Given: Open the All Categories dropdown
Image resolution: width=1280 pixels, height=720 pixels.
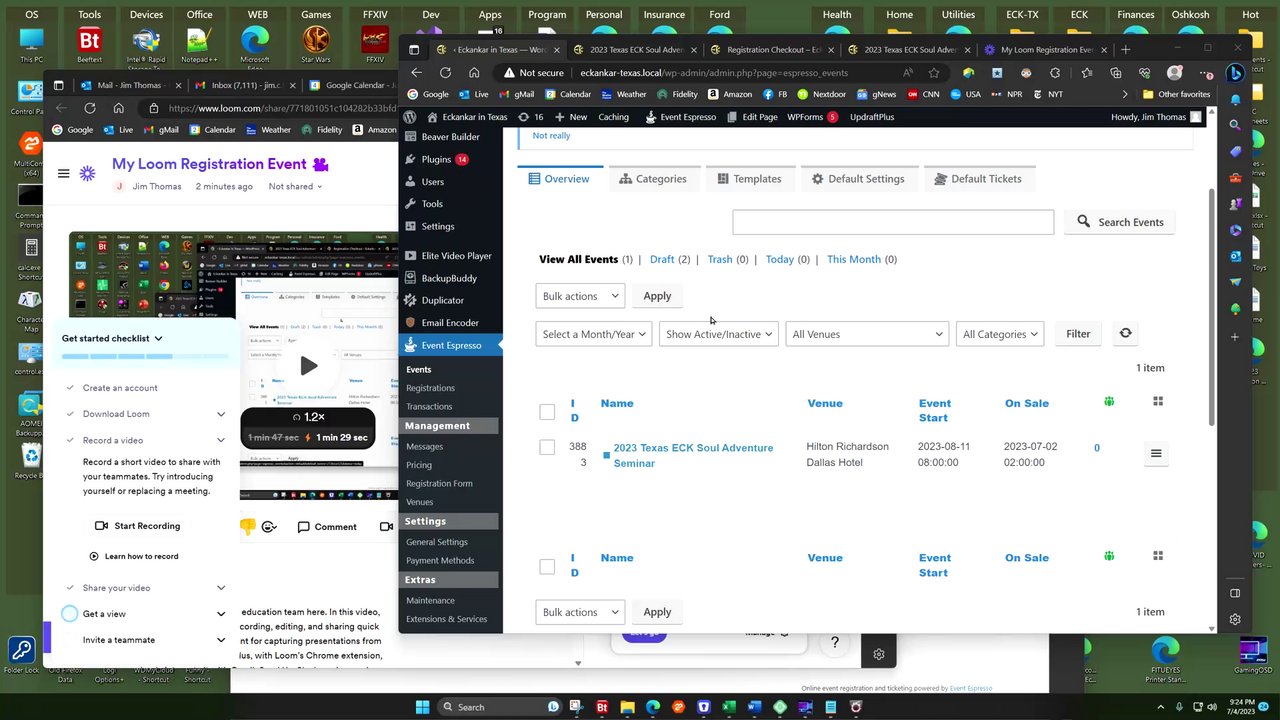Looking at the screenshot, I should coord(1000,334).
